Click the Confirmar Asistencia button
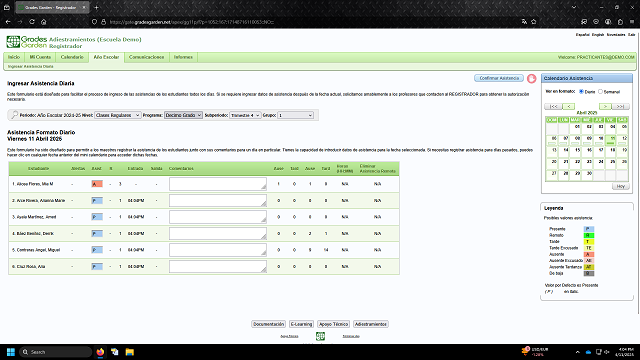Image resolution: width=640 pixels, height=360 pixels. [499, 78]
